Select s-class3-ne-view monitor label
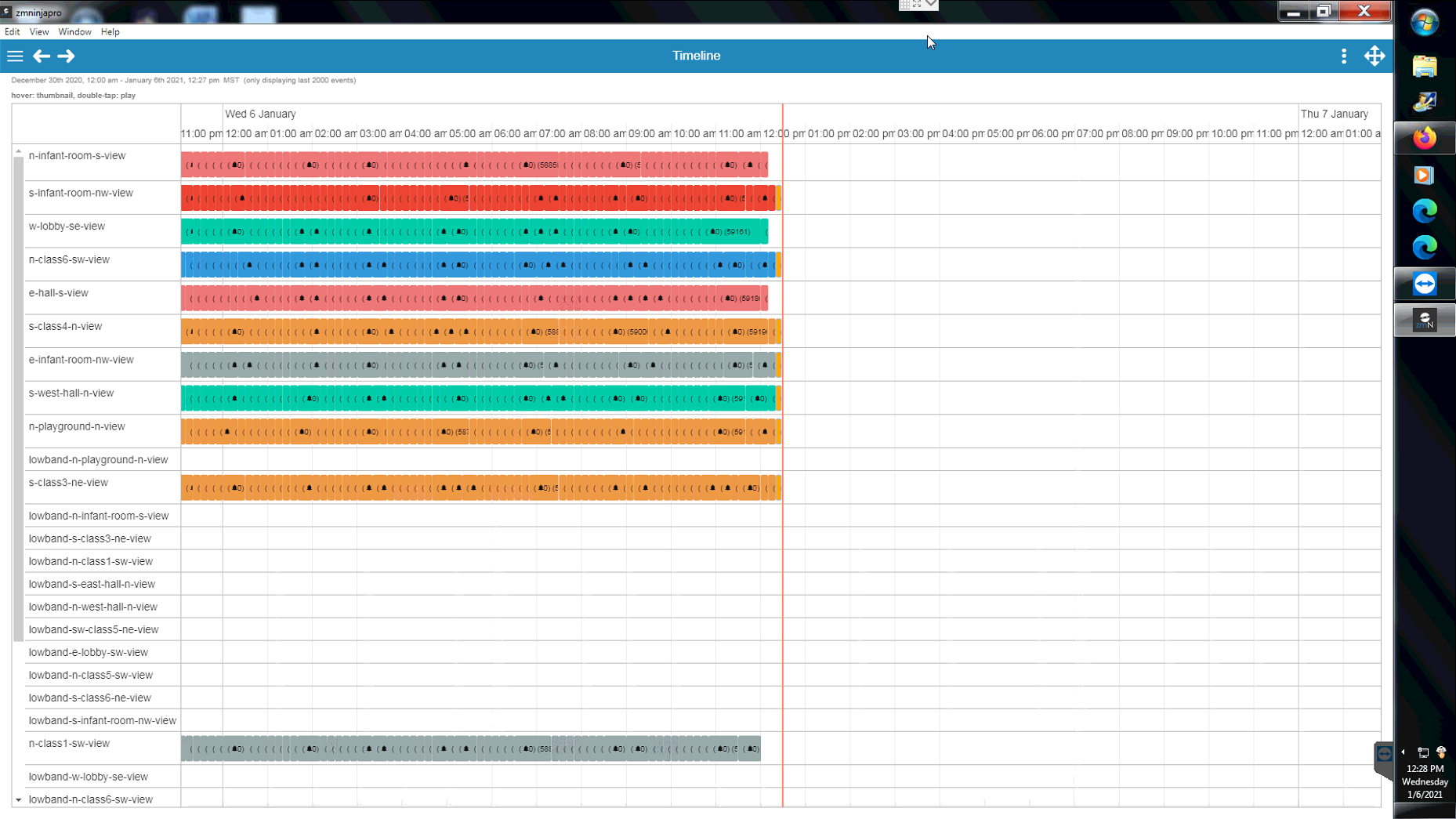The height and width of the screenshot is (819, 1456). tap(68, 483)
